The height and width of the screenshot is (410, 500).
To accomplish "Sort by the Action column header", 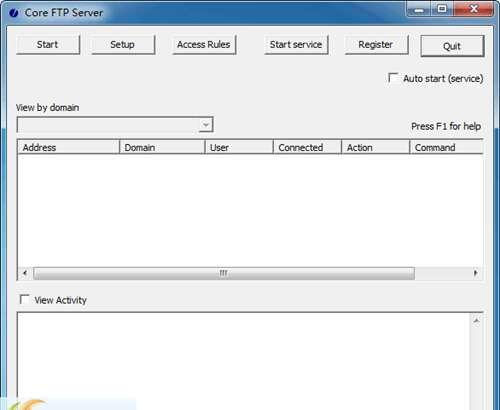I will pyautogui.click(x=376, y=147).
